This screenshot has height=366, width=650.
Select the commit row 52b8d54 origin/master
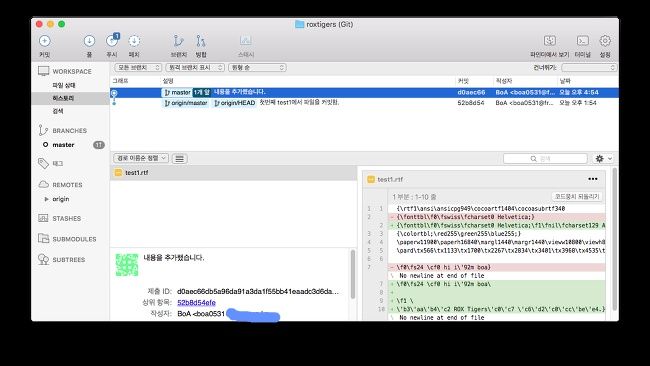pyautogui.click(x=364, y=103)
